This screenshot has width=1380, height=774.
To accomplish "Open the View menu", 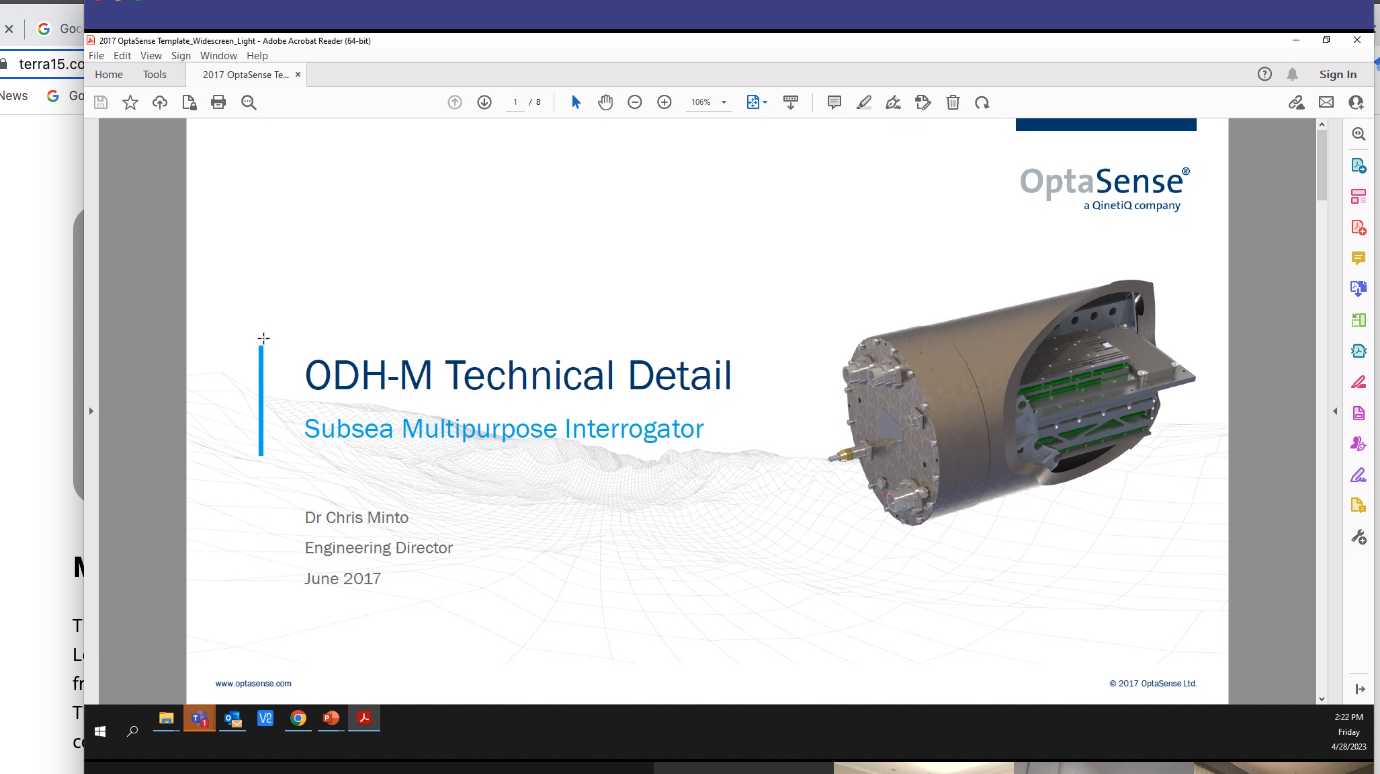I will 151,56.
